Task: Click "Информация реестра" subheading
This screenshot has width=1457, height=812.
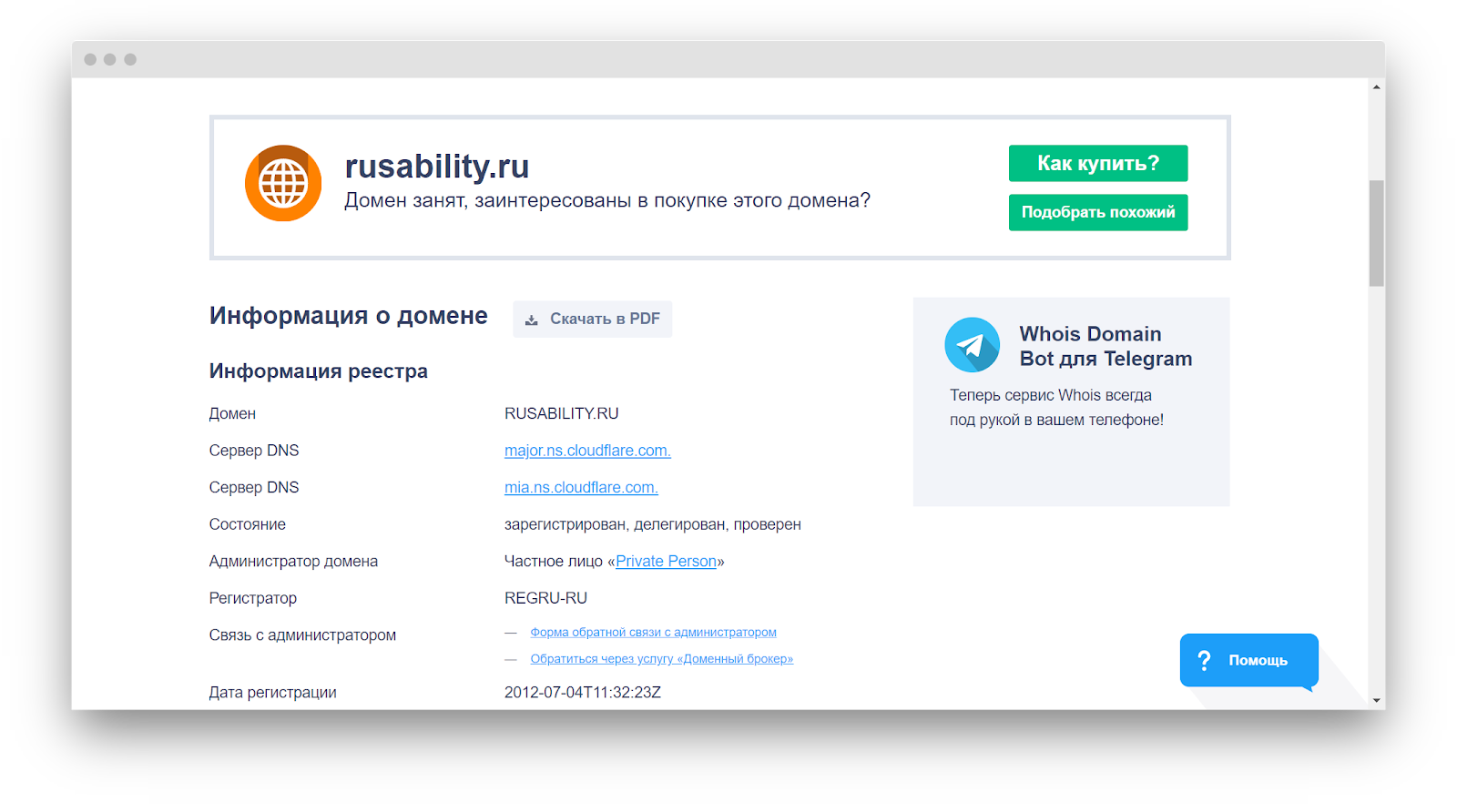Action: tap(319, 371)
